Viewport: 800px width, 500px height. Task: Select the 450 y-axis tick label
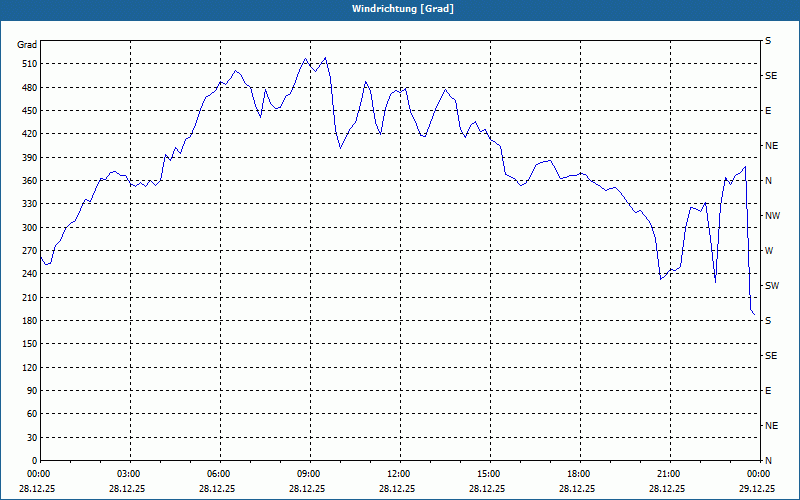point(30,111)
